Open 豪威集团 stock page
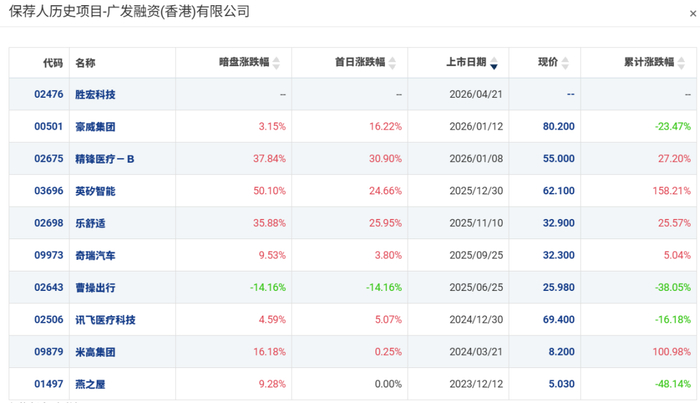This screenshot has width=700, height=403. coord(95,127)
